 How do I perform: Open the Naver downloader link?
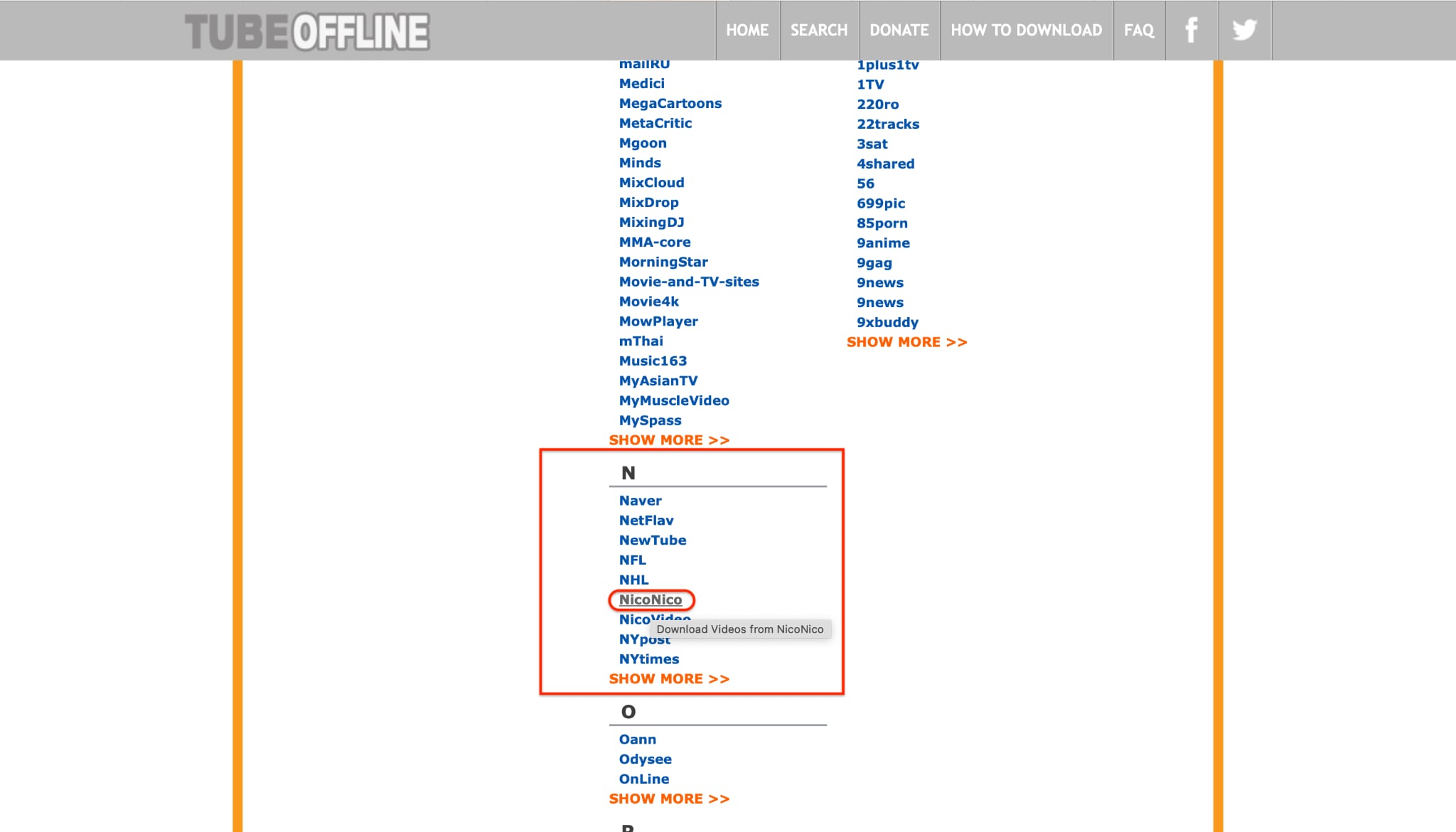[640, 500]
